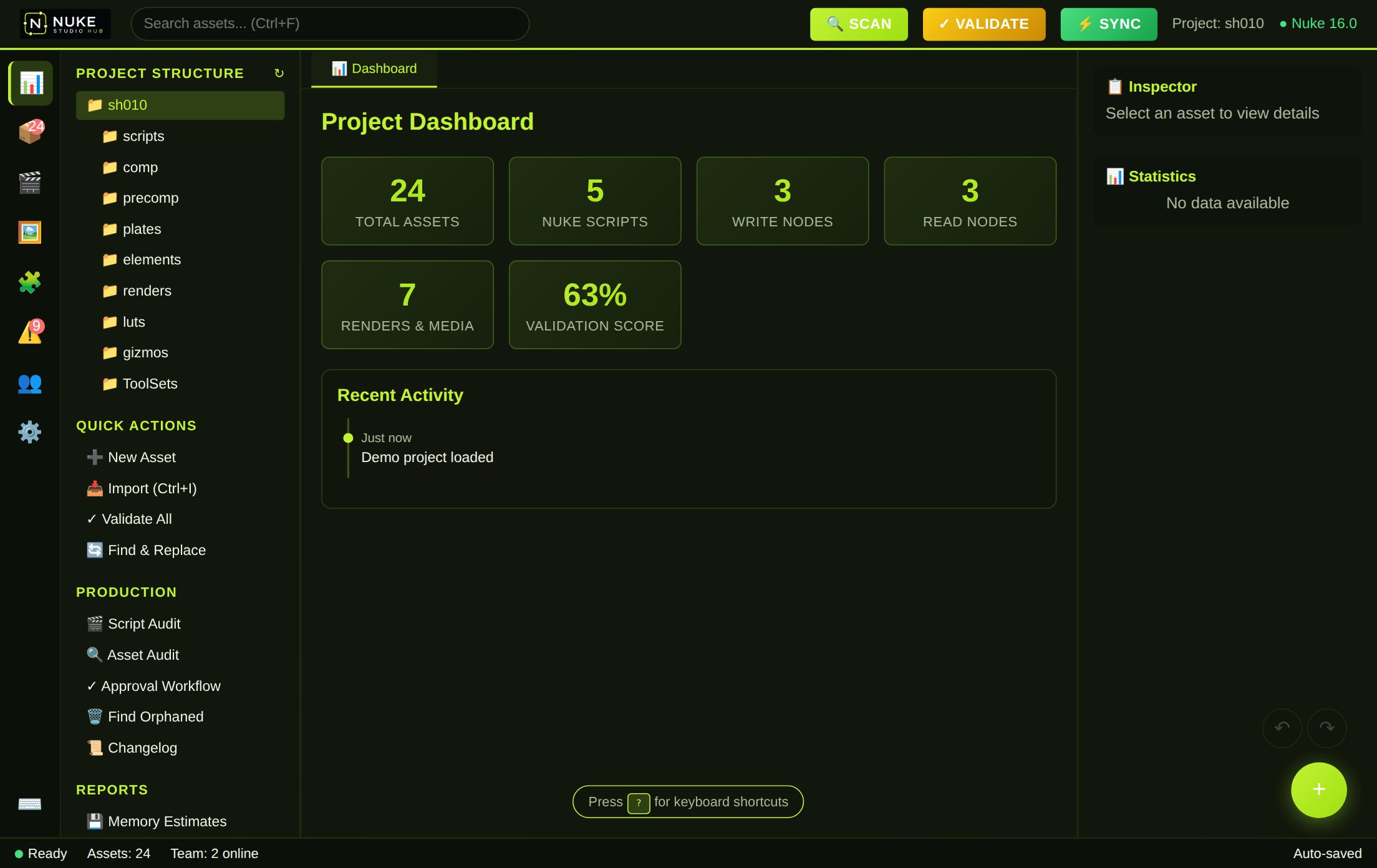Click the 'Nuke 16.0' version indicator
This screenshot has width=1377, height=868.
[1318, 23]
